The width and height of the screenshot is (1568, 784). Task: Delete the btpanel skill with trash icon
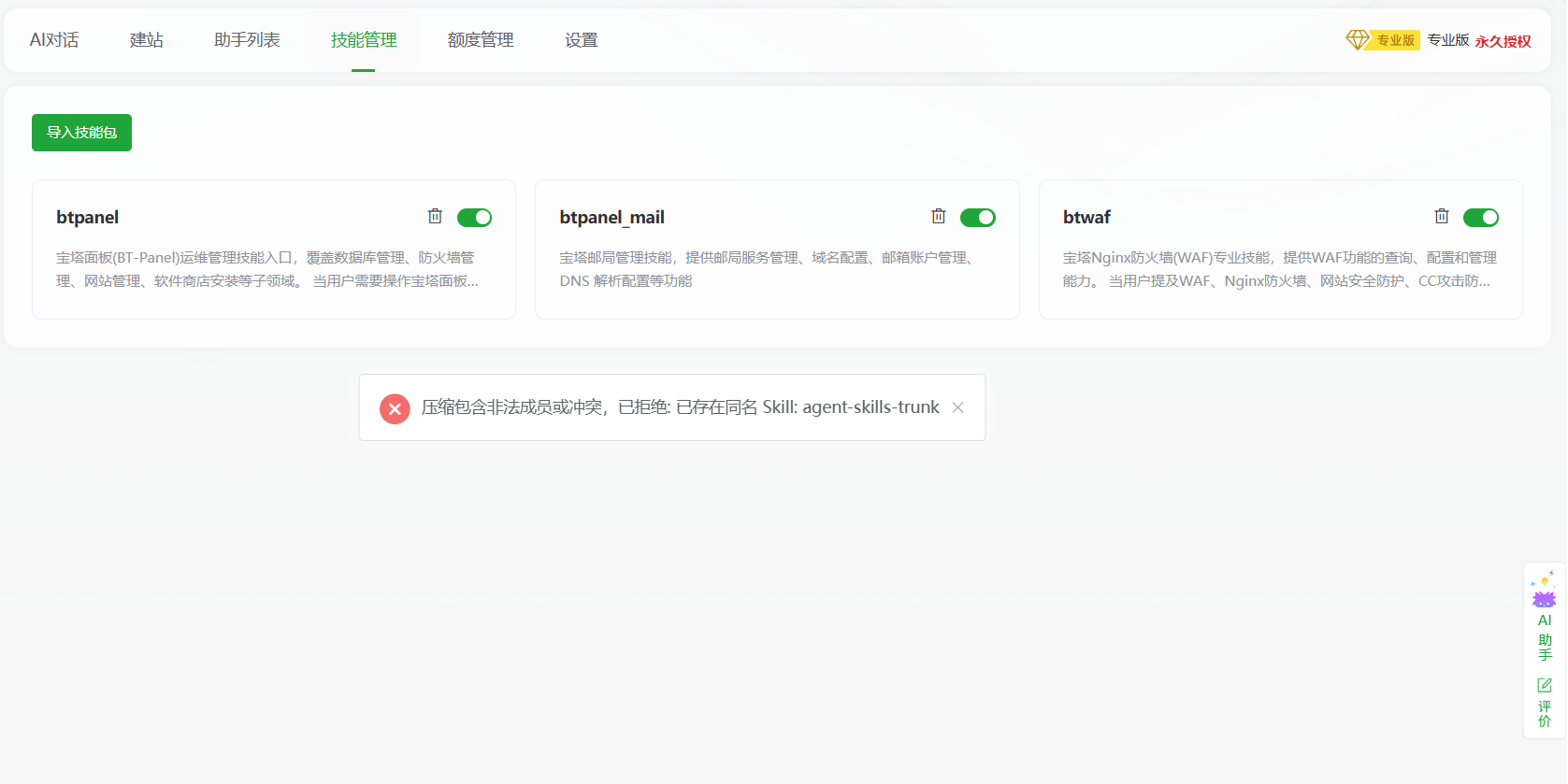pos(435,217)
